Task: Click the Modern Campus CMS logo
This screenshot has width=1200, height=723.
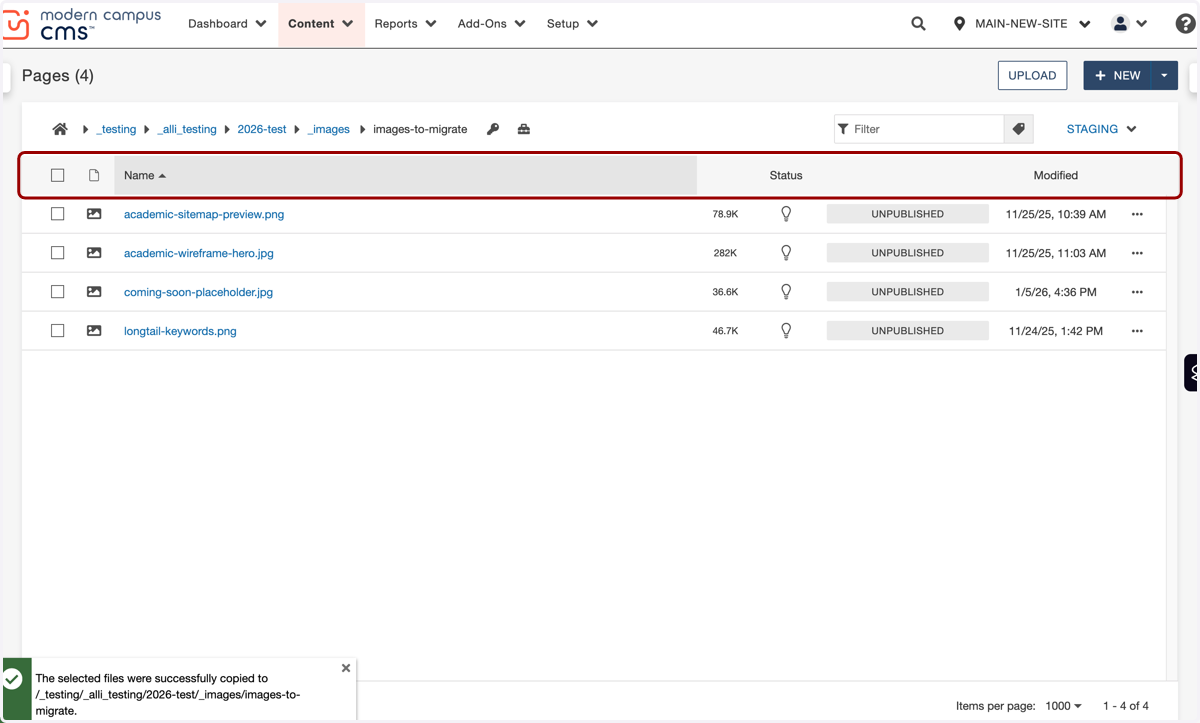Action: 82,24
